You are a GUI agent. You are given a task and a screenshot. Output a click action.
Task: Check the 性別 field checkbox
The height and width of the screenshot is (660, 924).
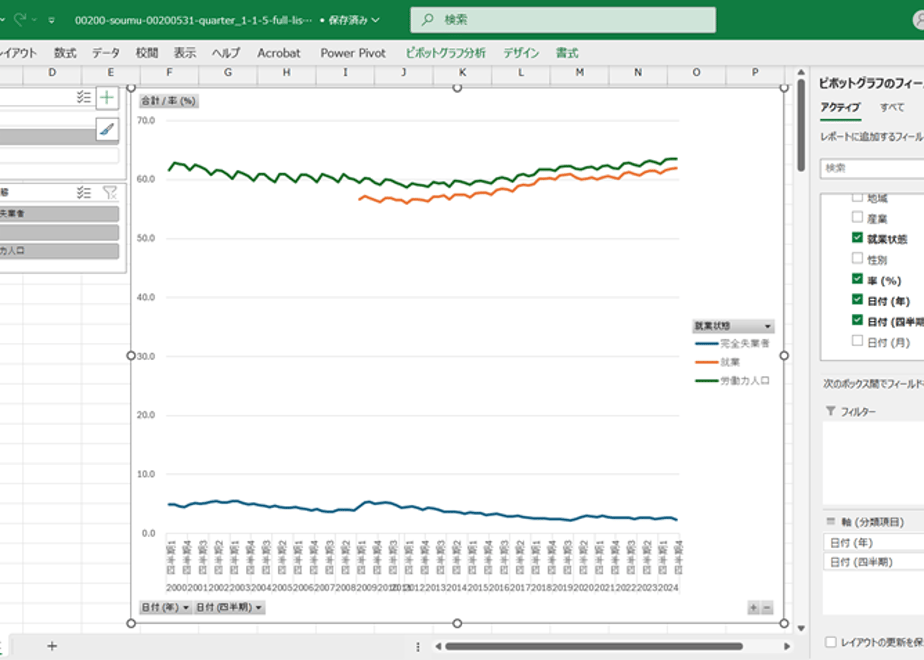click(857, 258)
